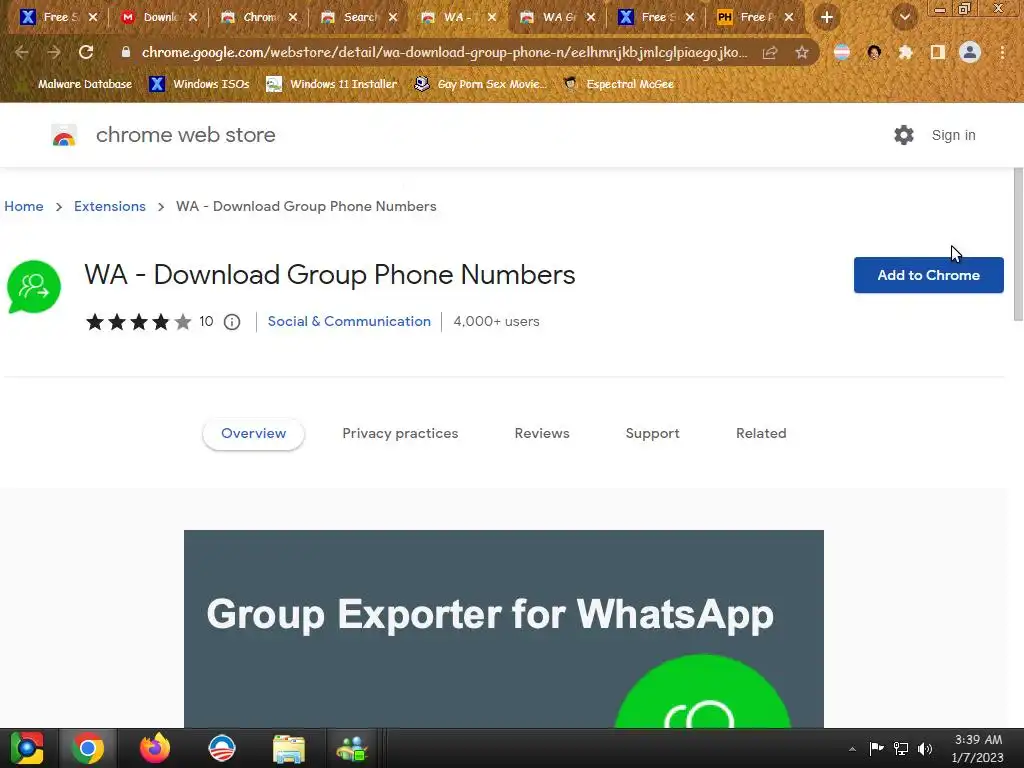Open Chrome three-dot menu
This screenshot has width=1024, height=768.
1002,52
